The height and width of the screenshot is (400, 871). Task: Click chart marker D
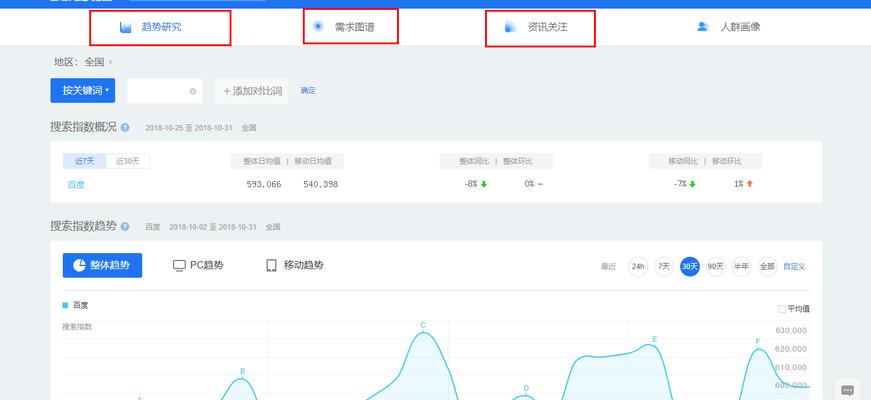[x=526, y=388]
